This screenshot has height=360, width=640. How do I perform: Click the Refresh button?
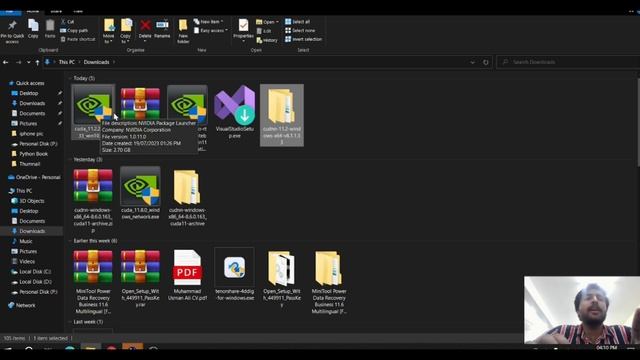pos(486,62)
